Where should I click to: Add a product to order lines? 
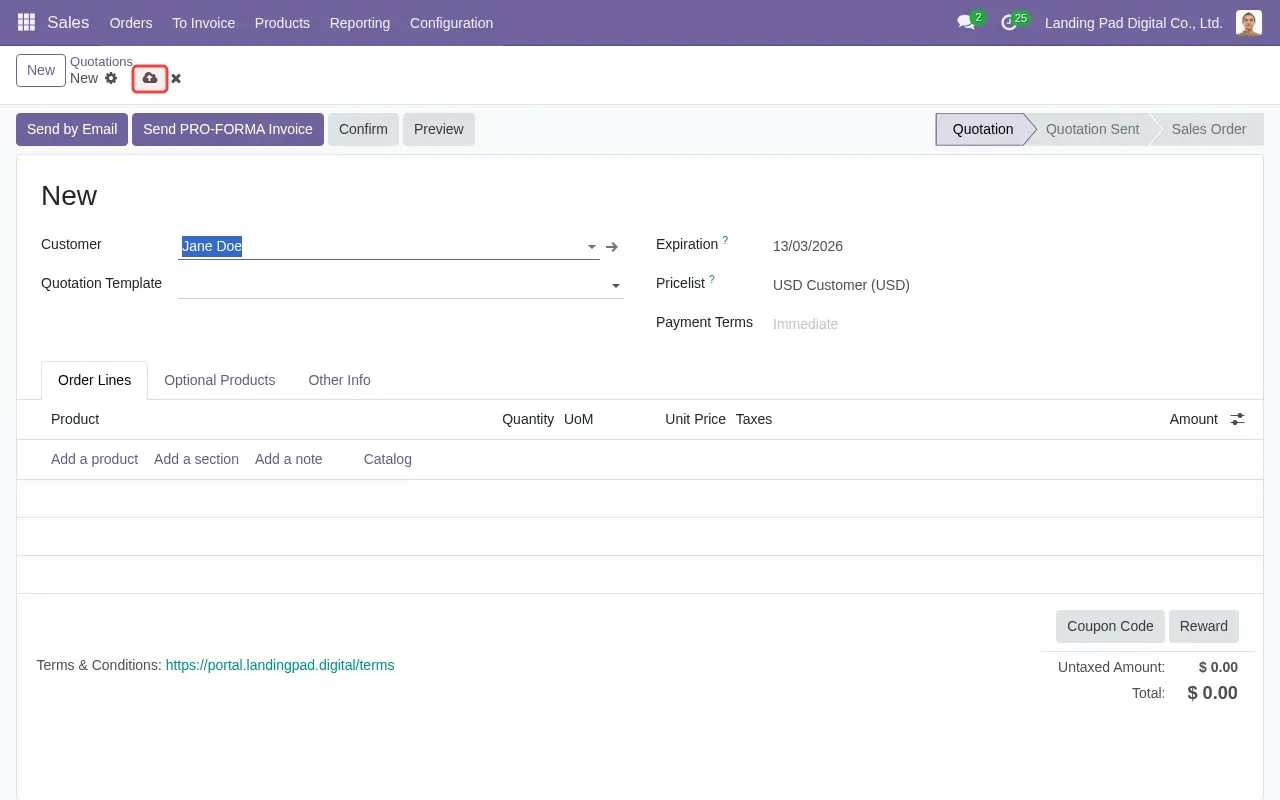pos(94,459)
